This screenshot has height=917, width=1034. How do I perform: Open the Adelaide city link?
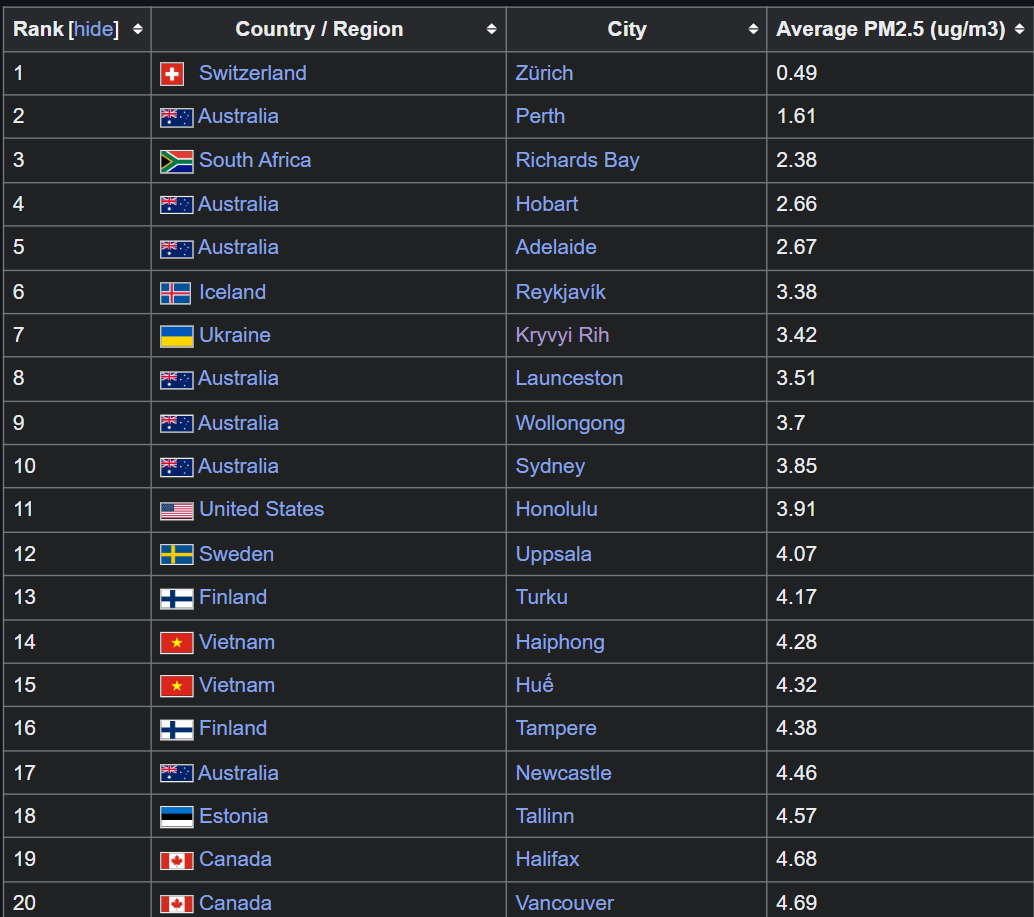556,247
